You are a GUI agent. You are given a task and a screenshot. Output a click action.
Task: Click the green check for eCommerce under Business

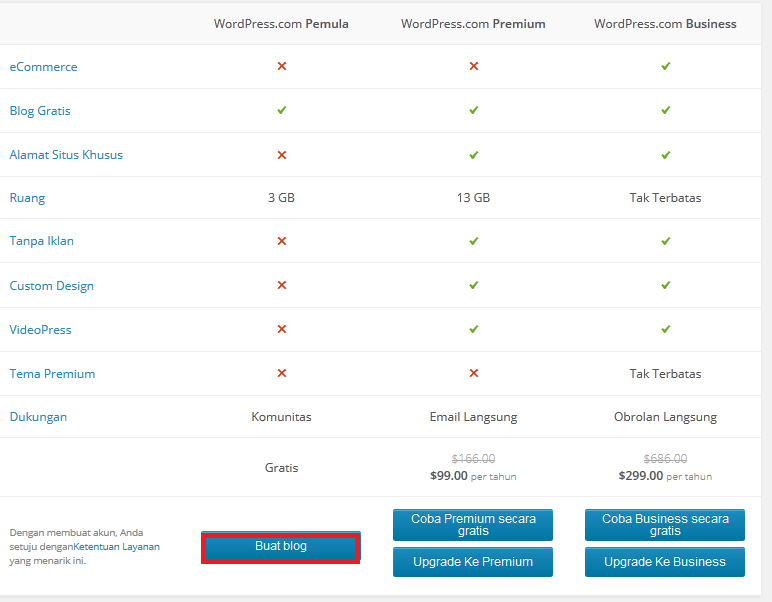click(x=666, y=66)
